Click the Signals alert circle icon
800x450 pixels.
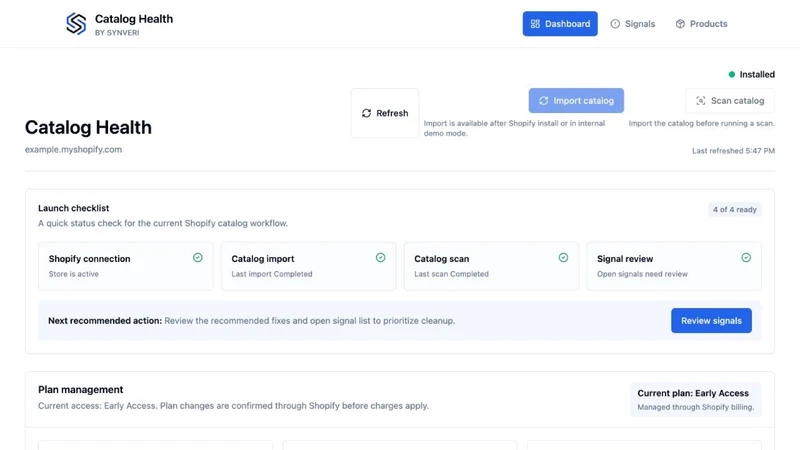(x=615, y=24)
